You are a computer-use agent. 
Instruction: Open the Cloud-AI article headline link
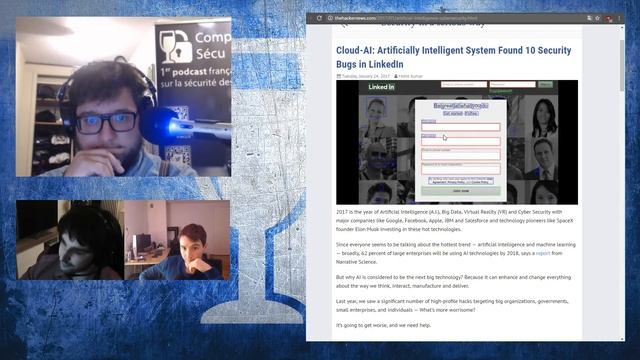point(453,57)
